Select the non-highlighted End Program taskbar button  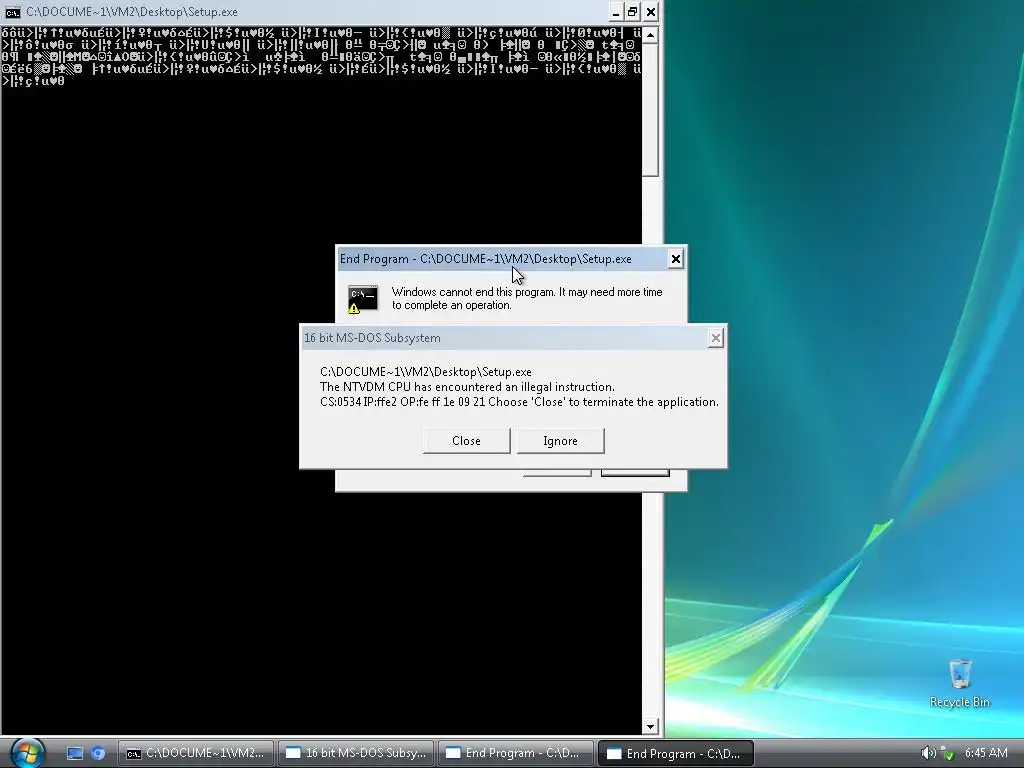516,753
